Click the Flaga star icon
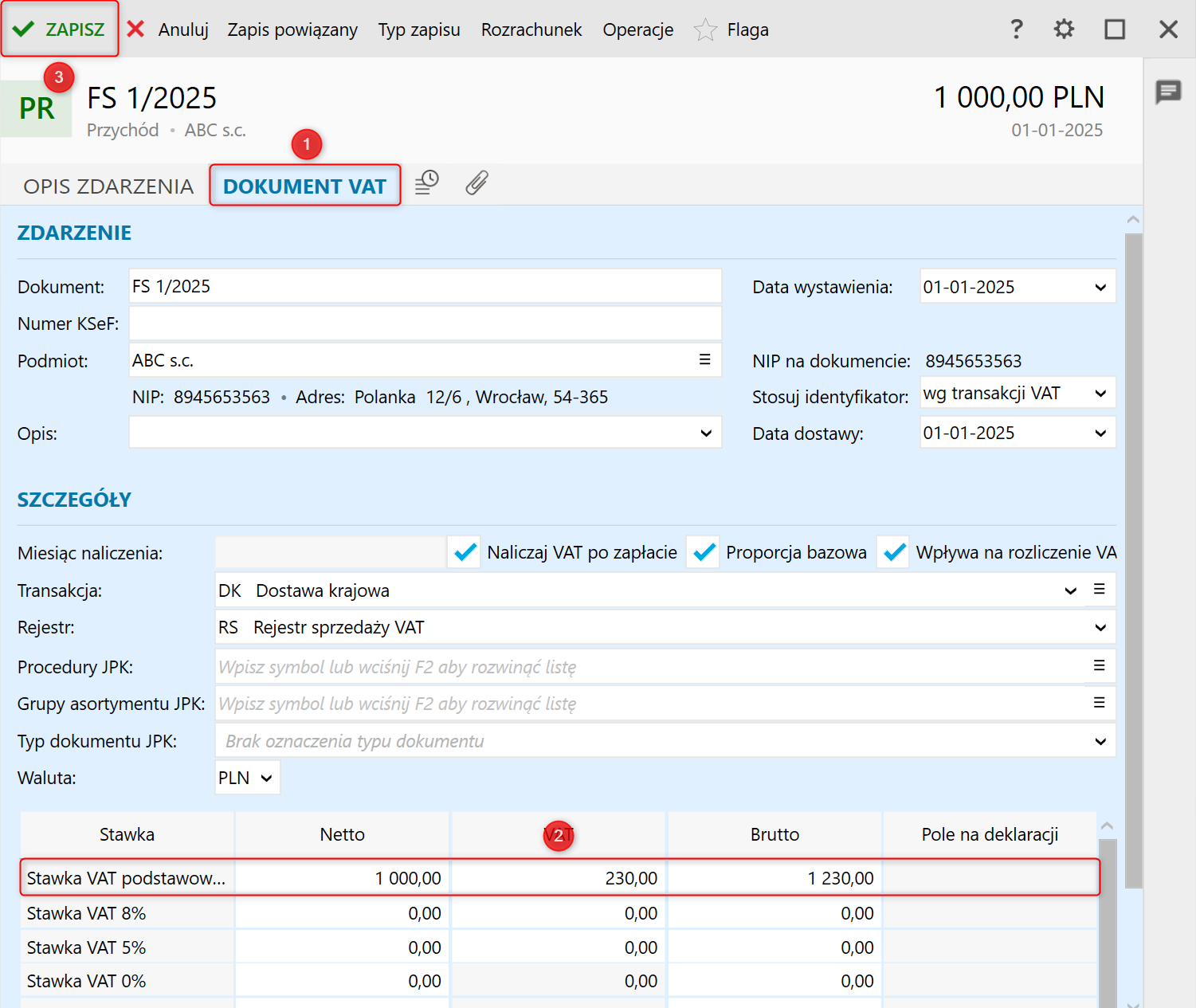 coord(705,30)
